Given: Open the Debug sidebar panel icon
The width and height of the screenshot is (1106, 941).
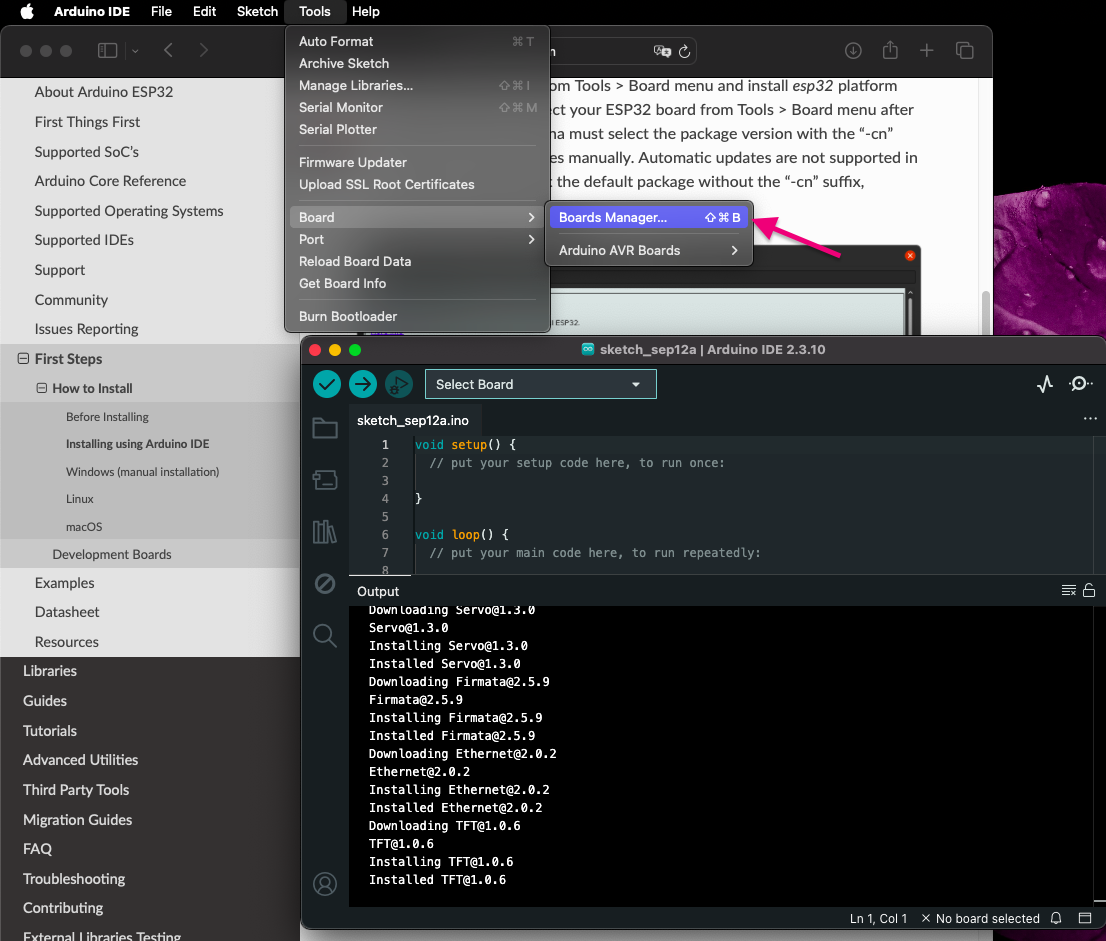Looking at the screenshot, I should click(324, 583).
